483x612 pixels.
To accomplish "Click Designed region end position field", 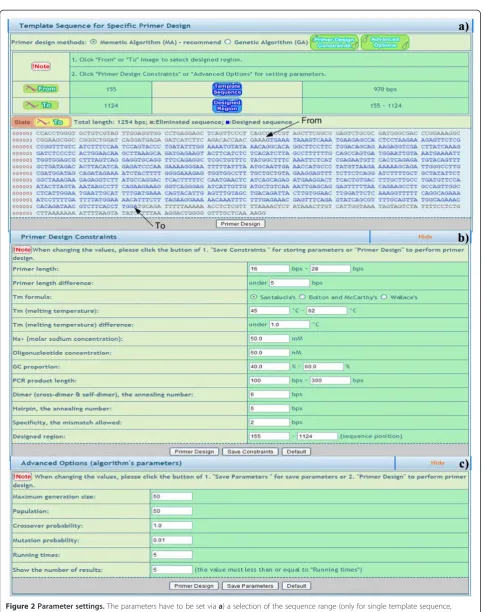I will (317, 436).
